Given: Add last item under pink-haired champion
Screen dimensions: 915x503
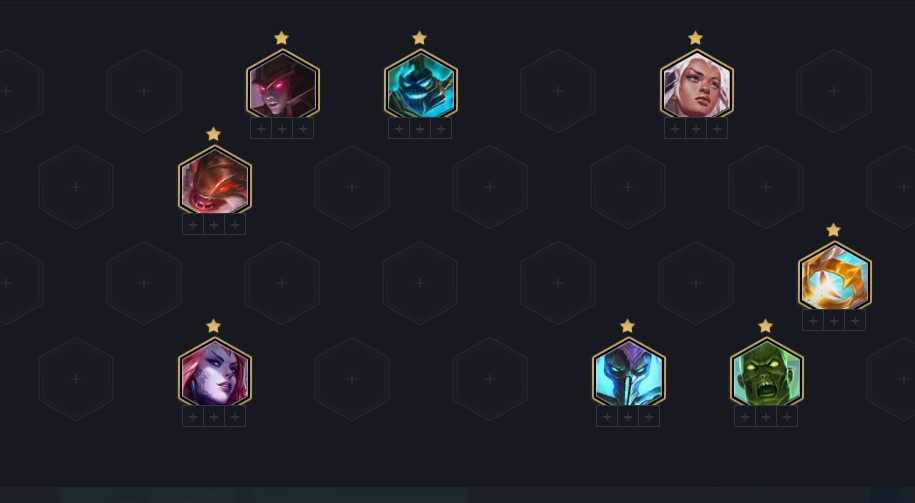Looking at the screenshot, I should point(235,417).
